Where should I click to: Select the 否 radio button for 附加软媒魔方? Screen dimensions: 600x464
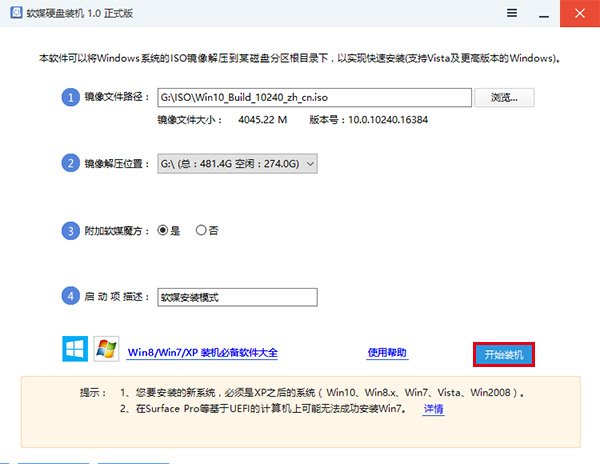(201, 230)
